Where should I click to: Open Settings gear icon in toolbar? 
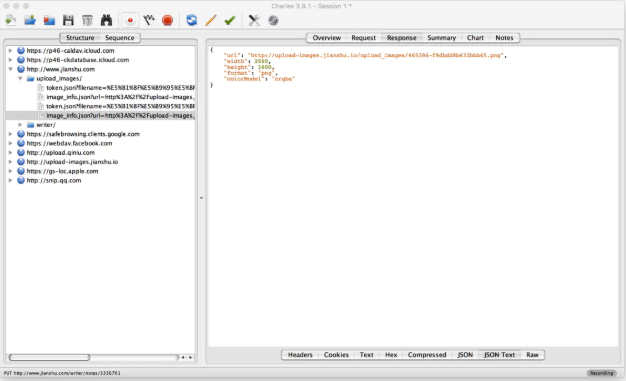273,20
